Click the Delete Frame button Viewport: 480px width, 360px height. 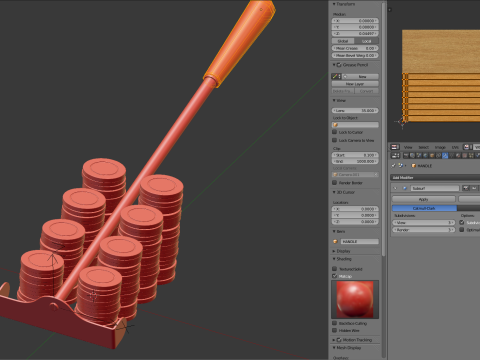click(x=343, y=91)
